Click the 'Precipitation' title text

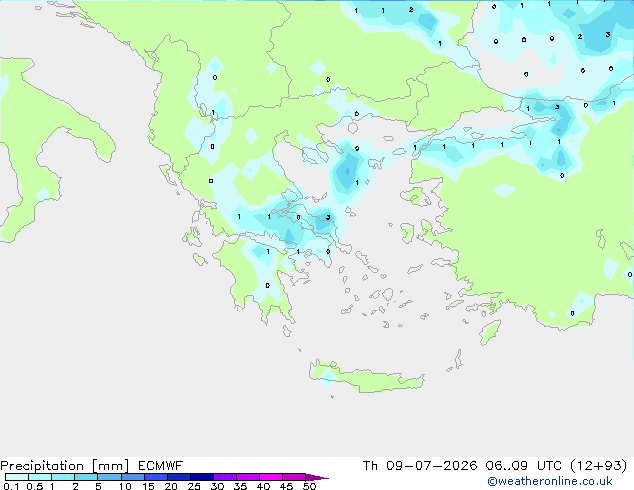point(42,466)
